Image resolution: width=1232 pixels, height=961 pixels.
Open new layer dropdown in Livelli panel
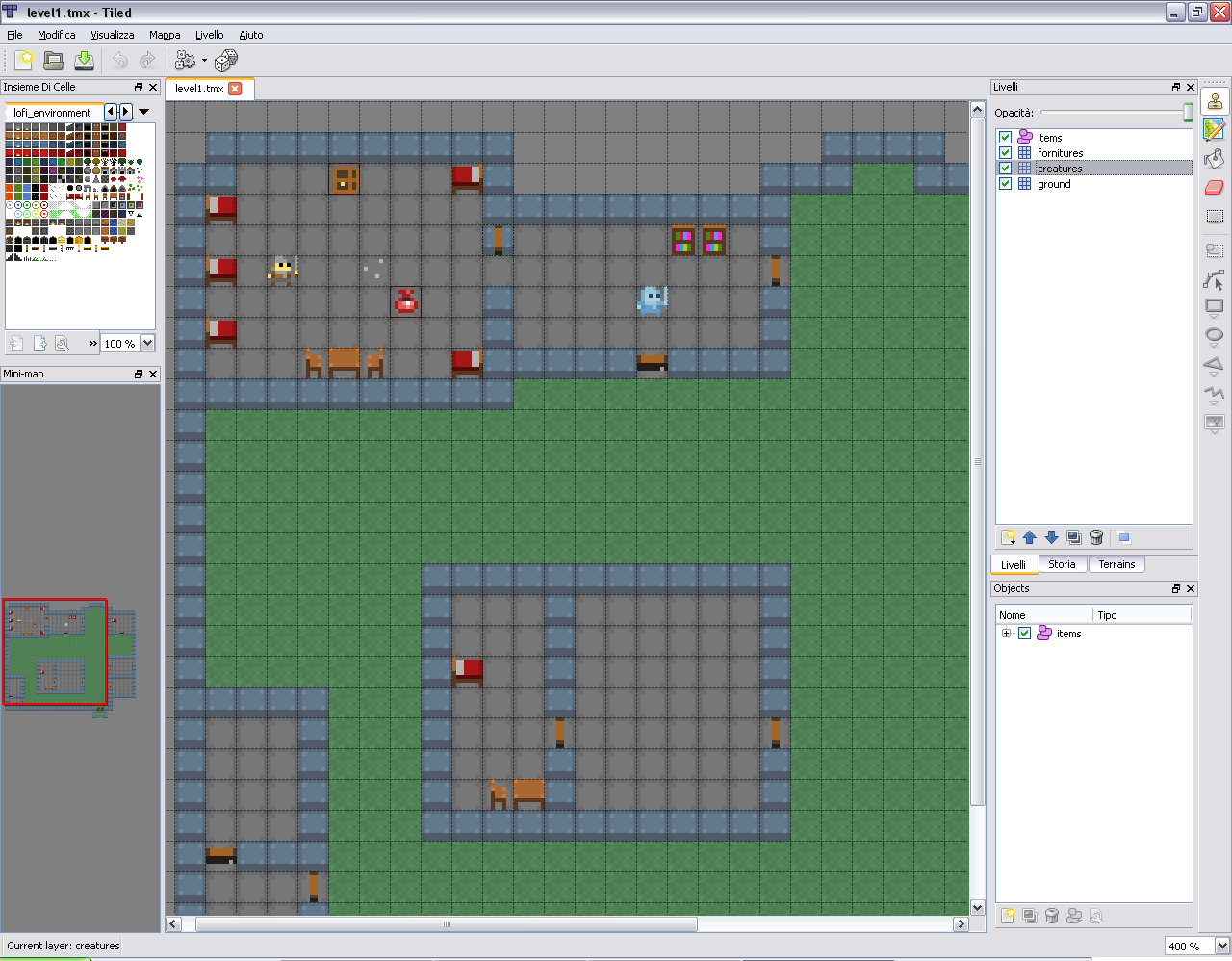[1008, 537]
